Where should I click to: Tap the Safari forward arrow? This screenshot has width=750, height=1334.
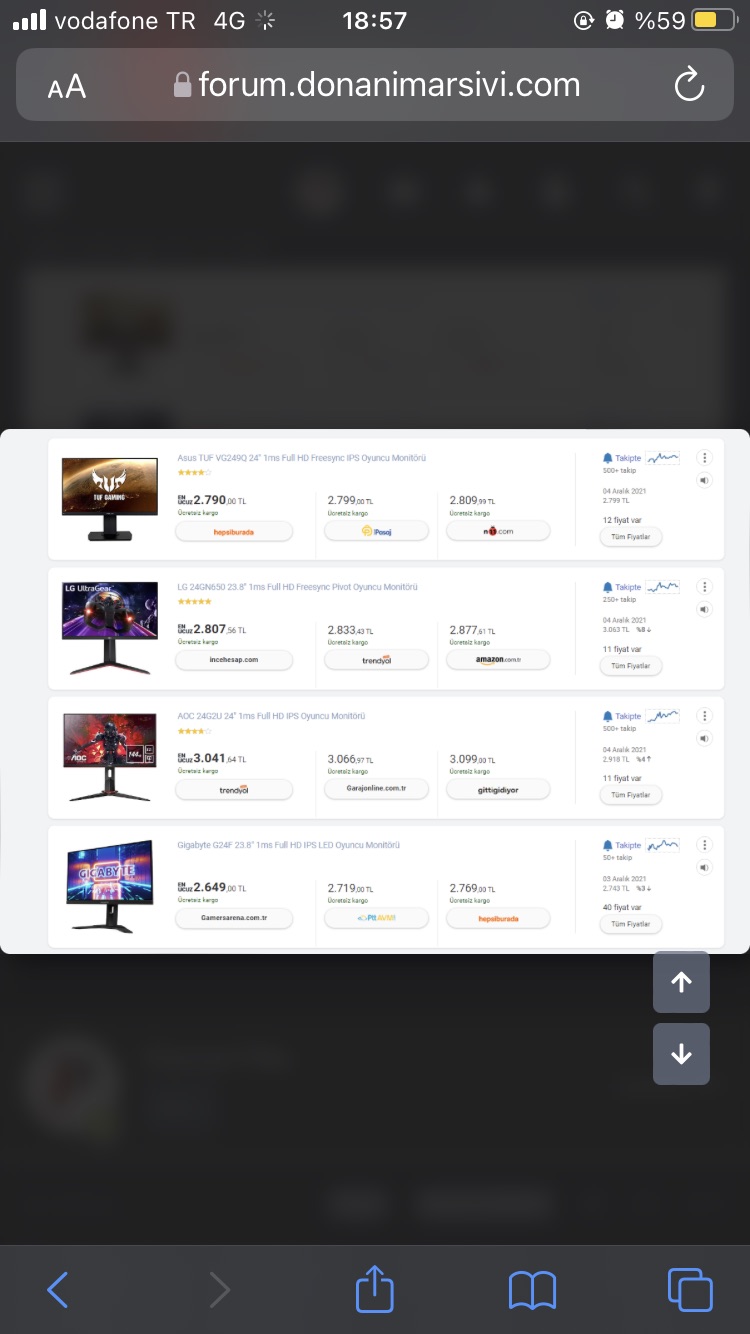(x=219, y=1290)
